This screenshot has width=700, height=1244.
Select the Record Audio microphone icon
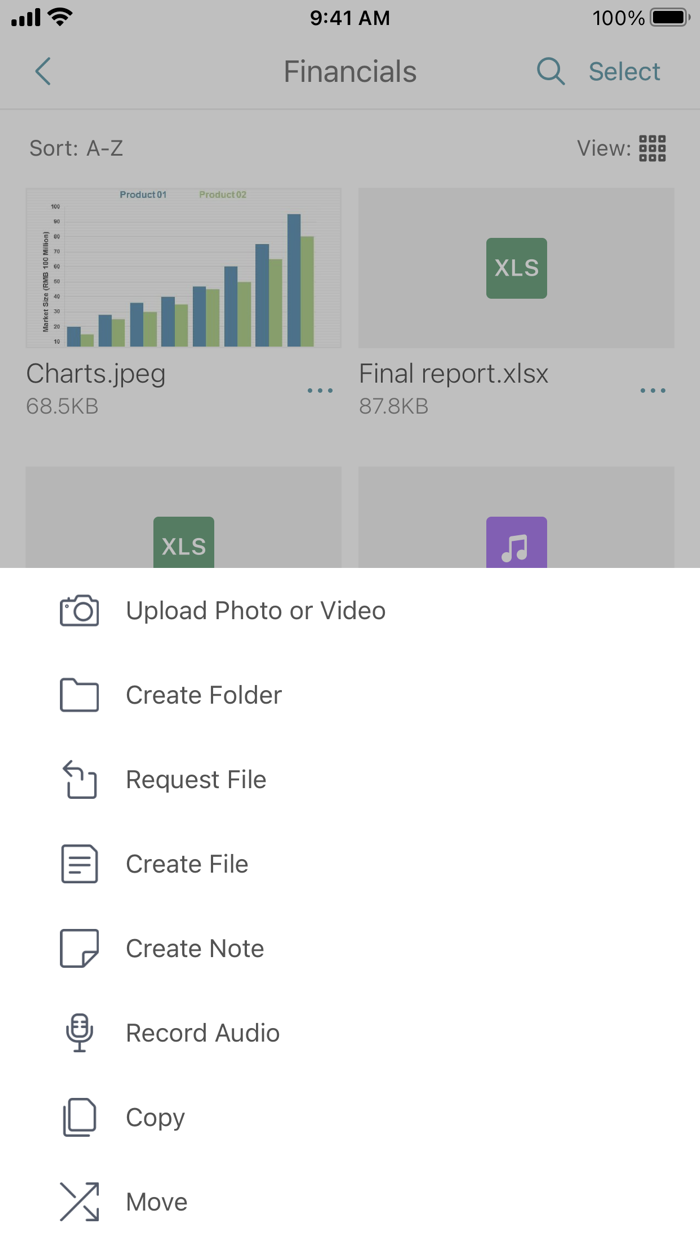pyautogui.click(x=79, y=1032)
